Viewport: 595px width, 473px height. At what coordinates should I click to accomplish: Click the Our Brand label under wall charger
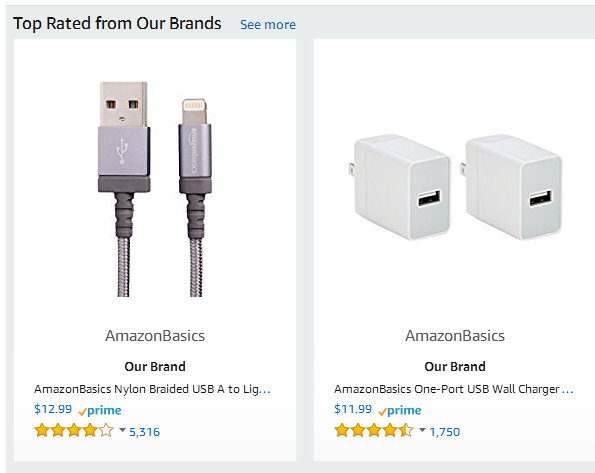pyautogui.click(x=455, y=366)
